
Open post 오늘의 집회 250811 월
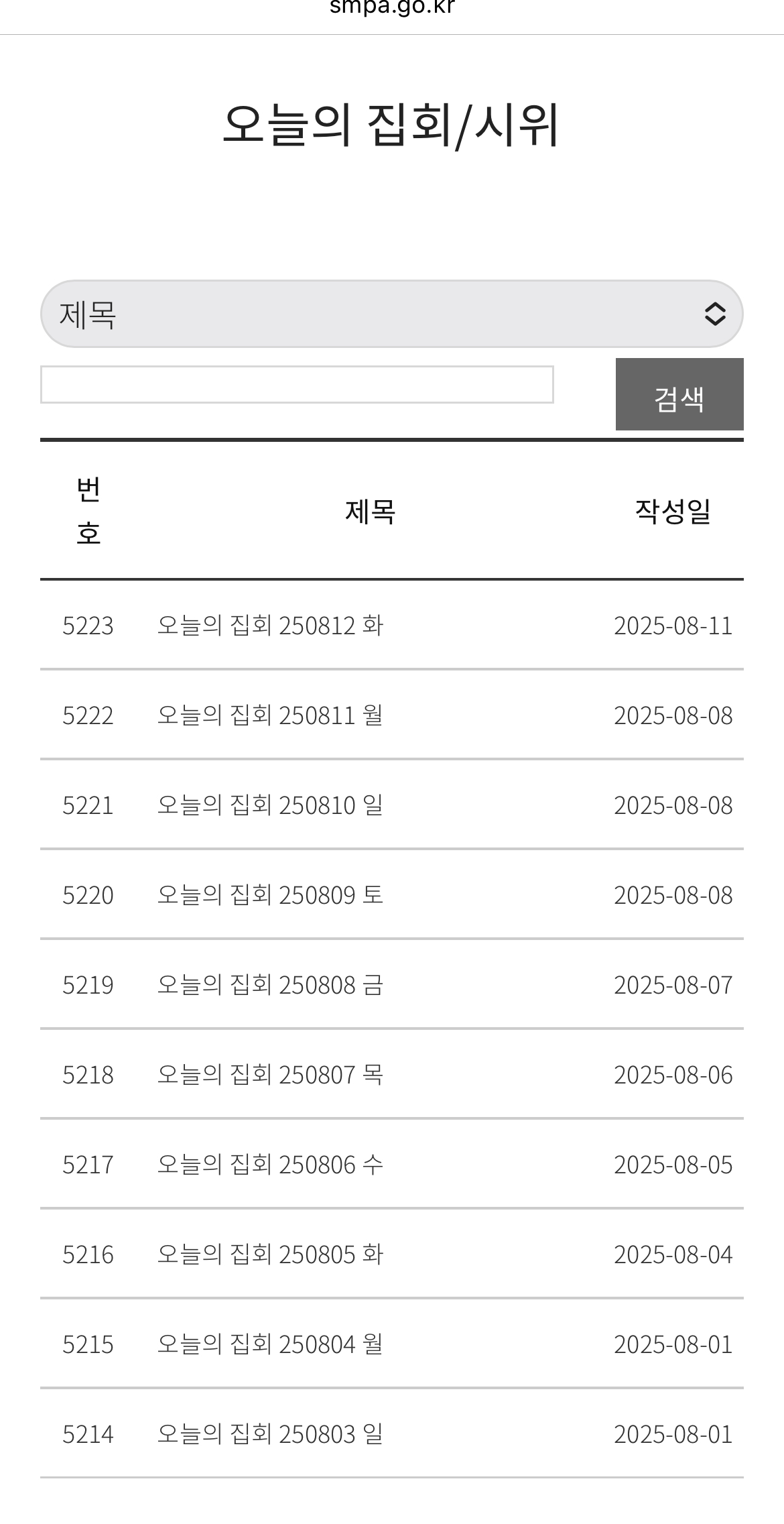270,715
